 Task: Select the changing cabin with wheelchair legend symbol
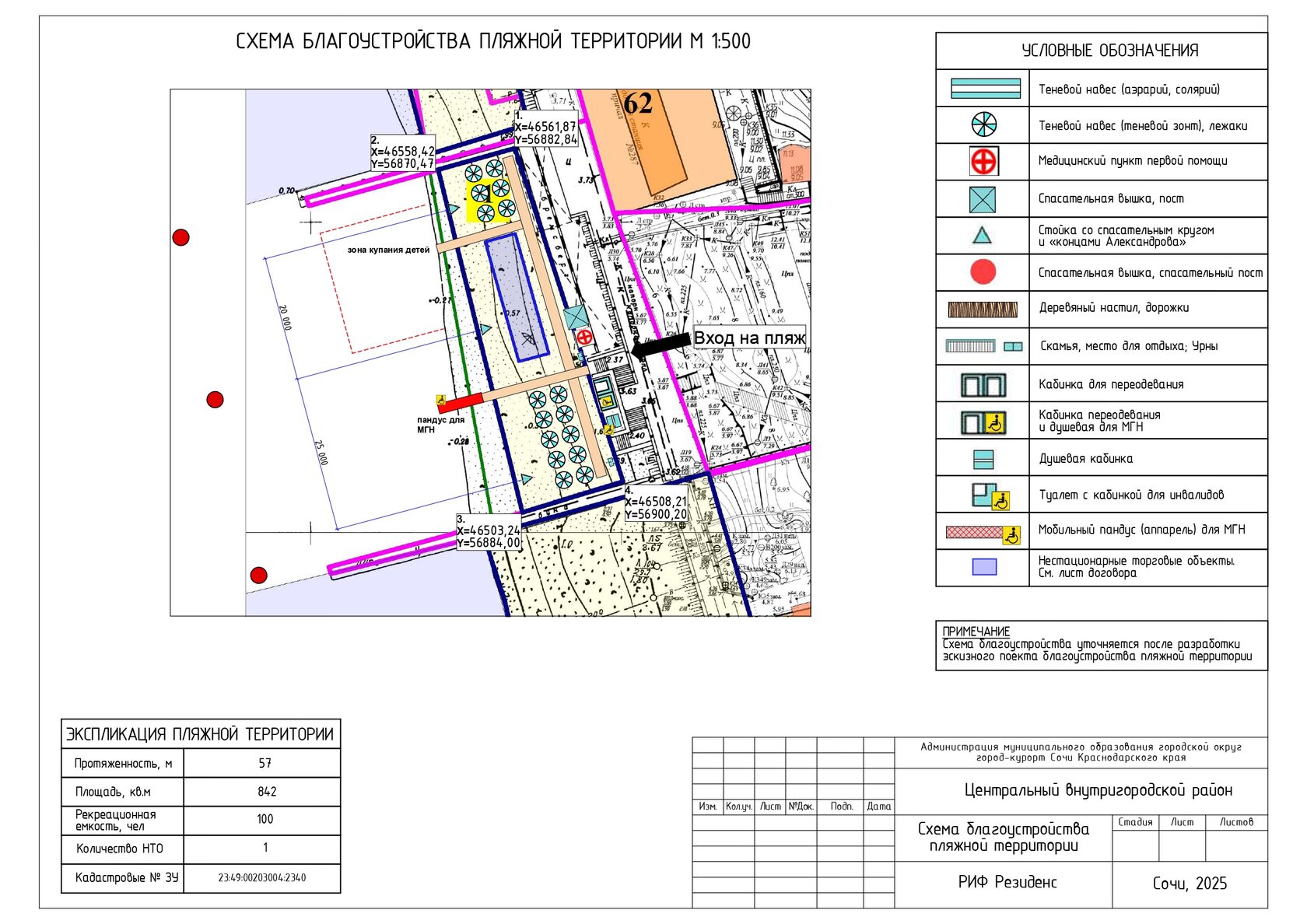point(983,423)
